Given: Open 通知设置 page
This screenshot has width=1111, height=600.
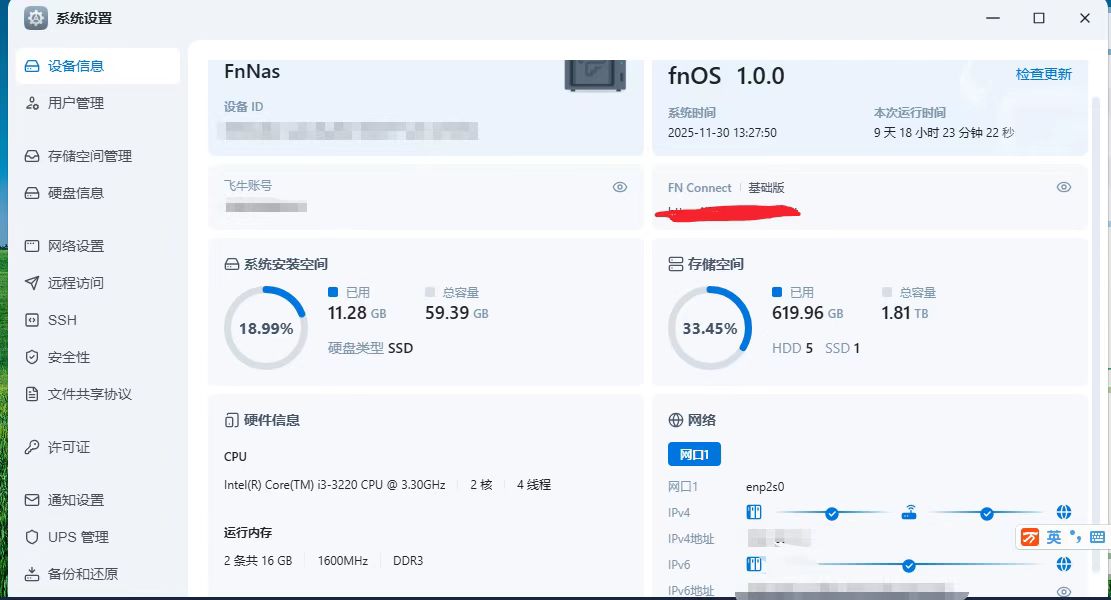Looking at the screenshot, I should (98, 500).
